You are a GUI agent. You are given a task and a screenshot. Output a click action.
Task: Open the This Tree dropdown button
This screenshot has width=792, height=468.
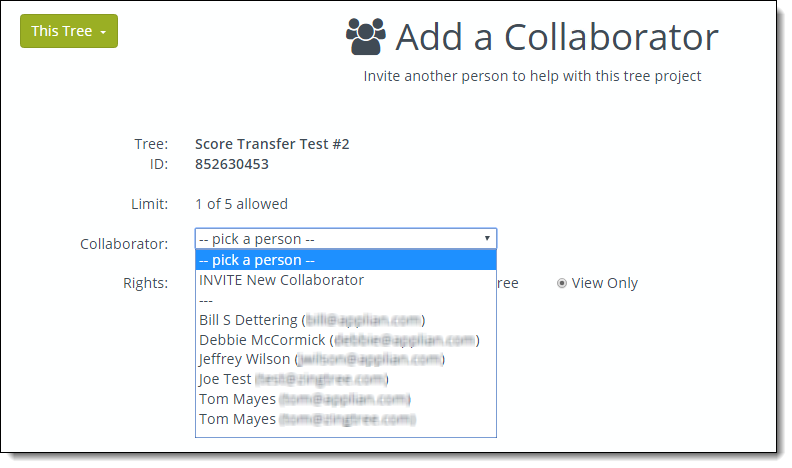pyautogui.click(x=69, y=31)
